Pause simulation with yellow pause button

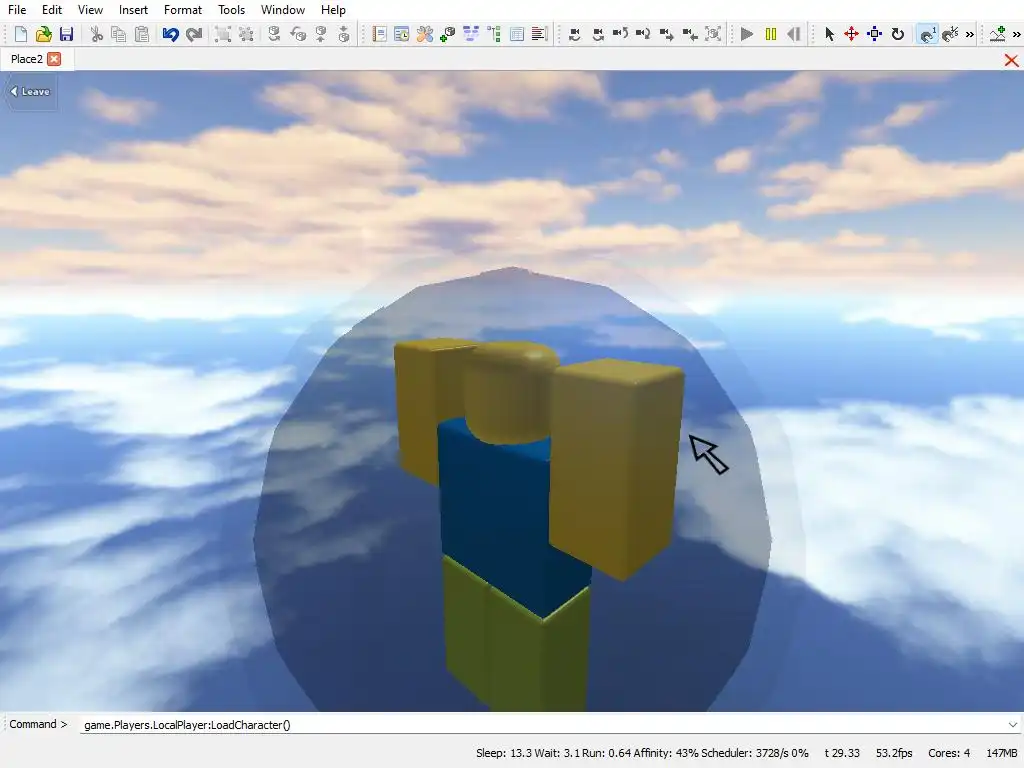pos(771,34)
